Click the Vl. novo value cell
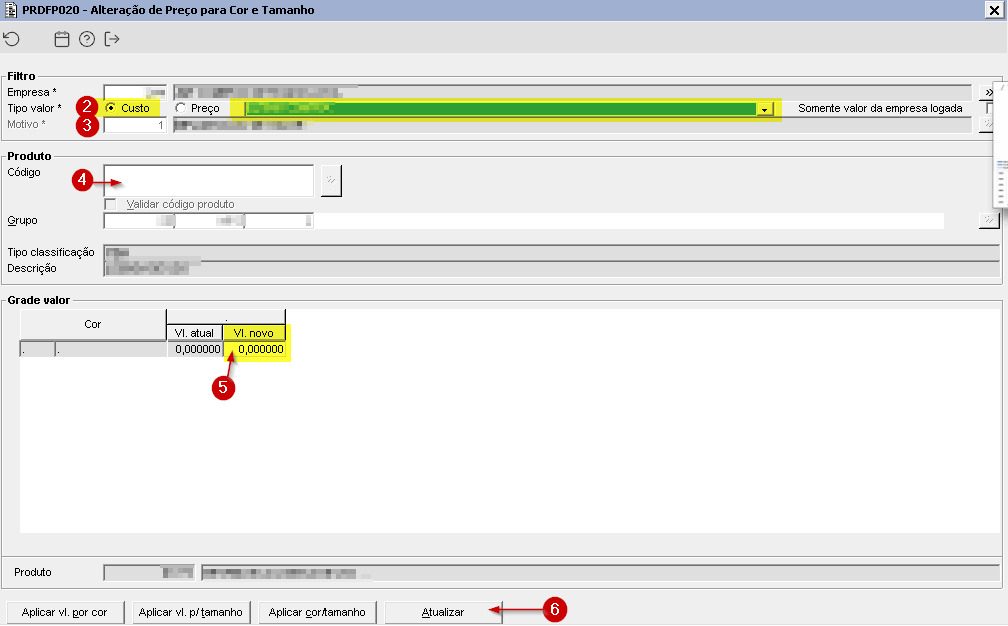 [x=255, y=349]
